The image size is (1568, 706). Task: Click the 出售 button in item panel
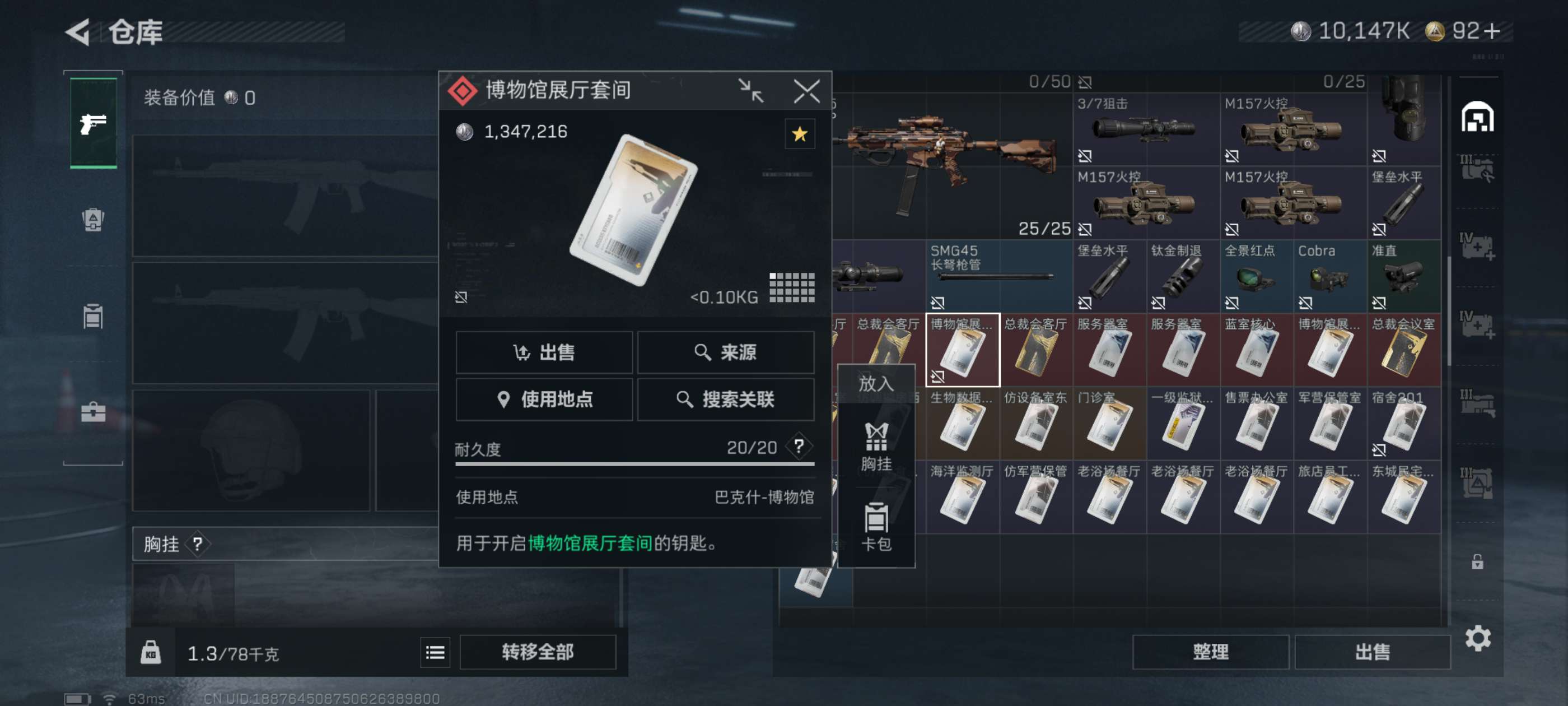click(544, 352)
